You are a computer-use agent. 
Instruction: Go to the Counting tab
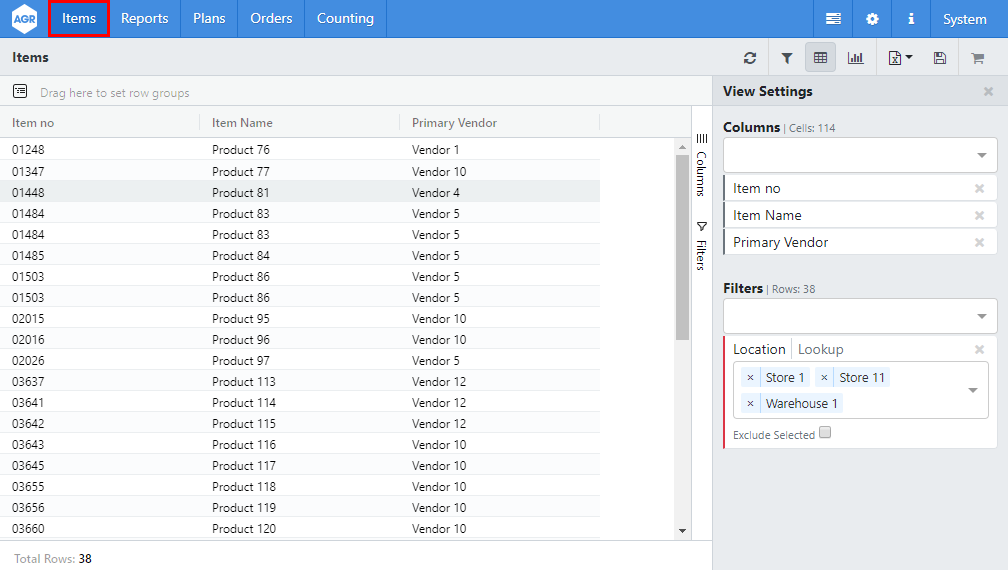[345, 19]
